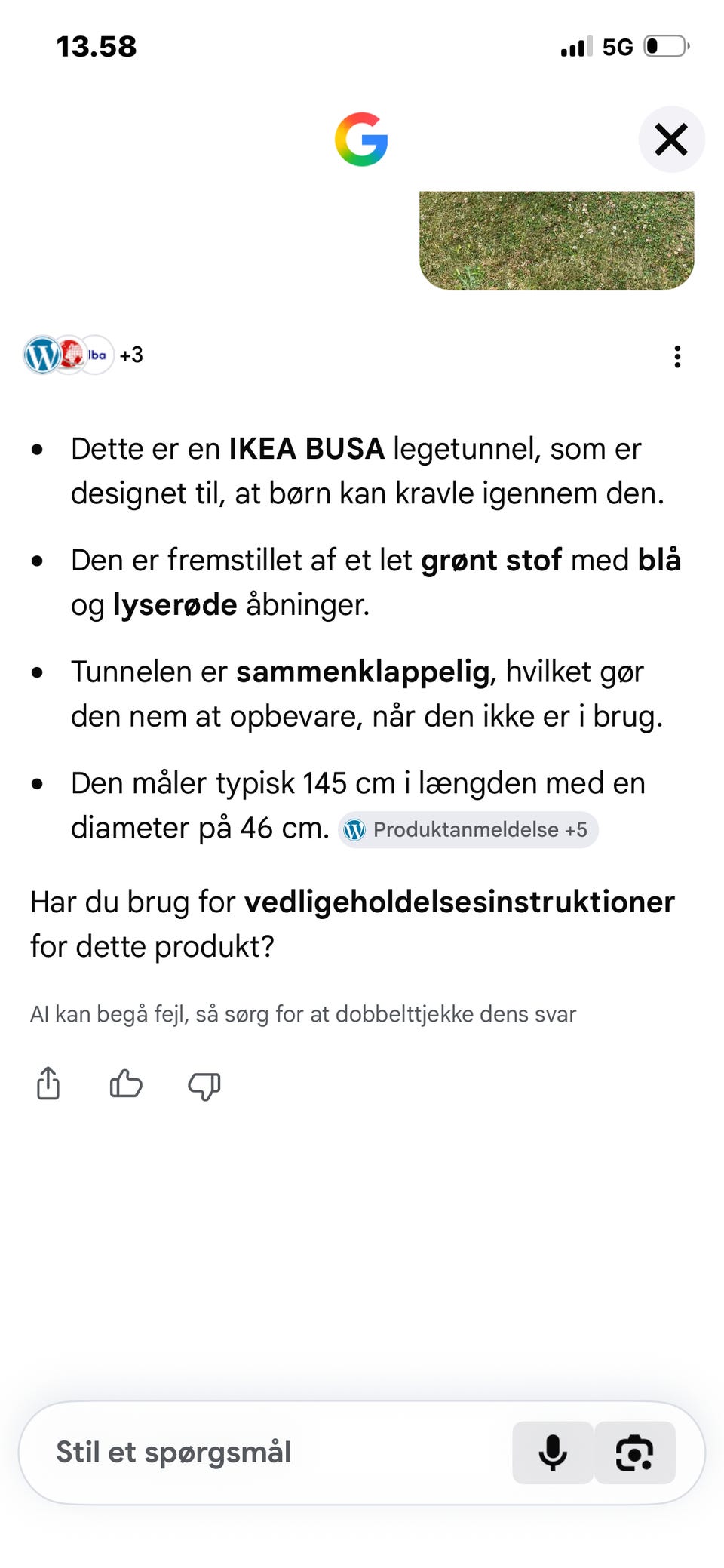
Task: Open the WordPress source icon
Action: click(42, 355)
